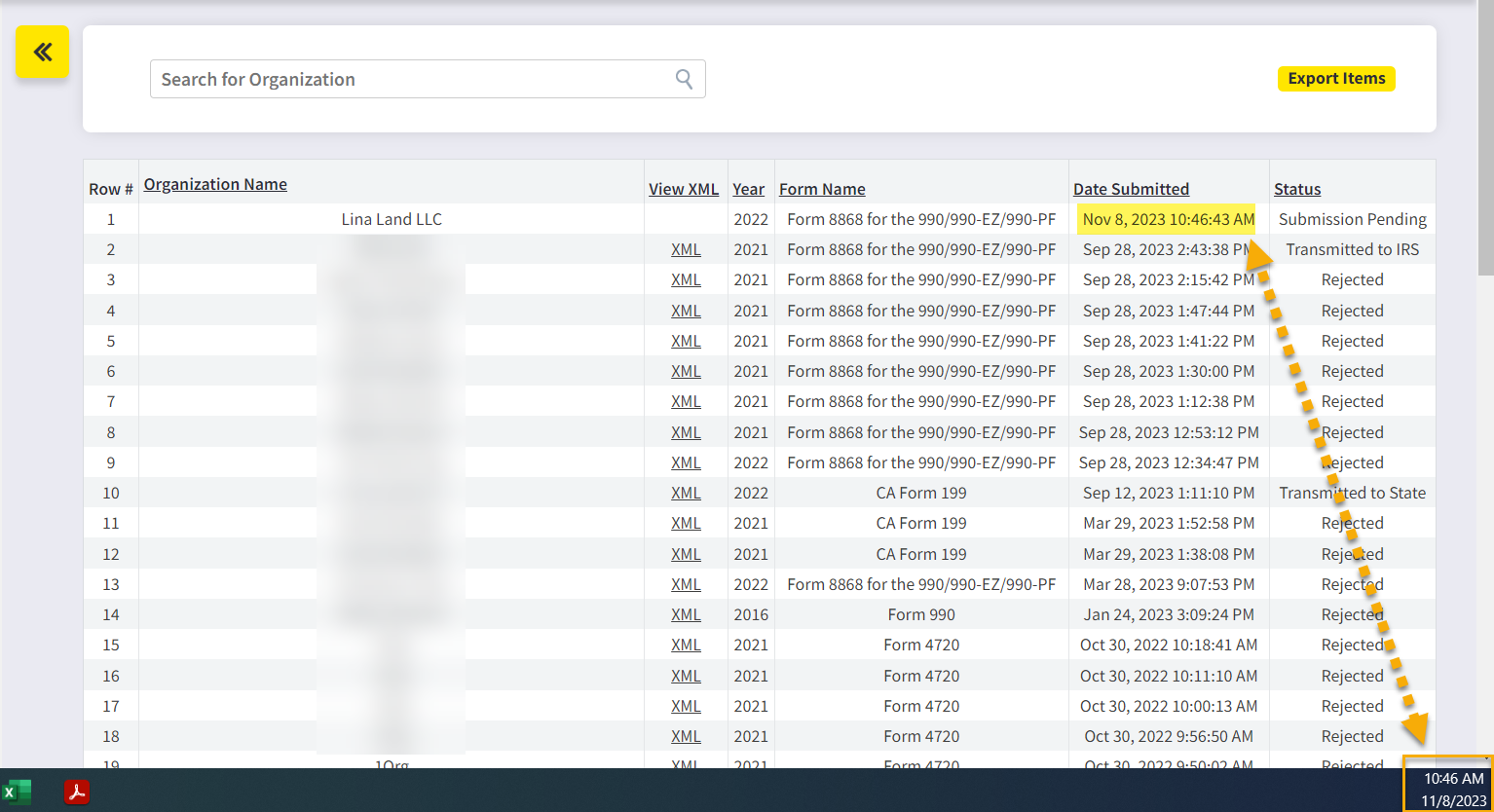Viewport: 1494px width, 812px height.
Task: Open XML link for row 10 CA Form 199
Action: 686,493
